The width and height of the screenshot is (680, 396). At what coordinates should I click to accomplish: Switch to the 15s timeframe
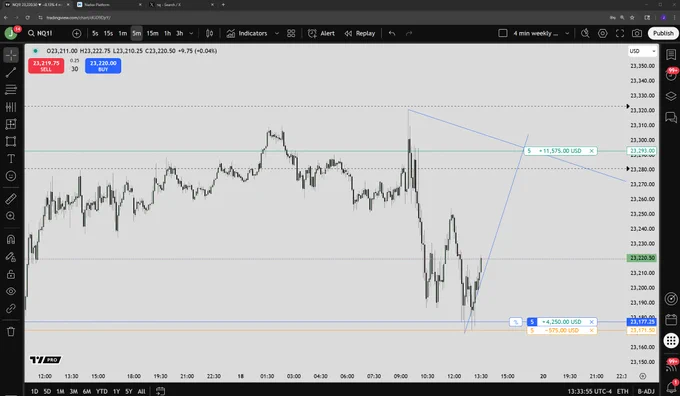coord(108,33)
